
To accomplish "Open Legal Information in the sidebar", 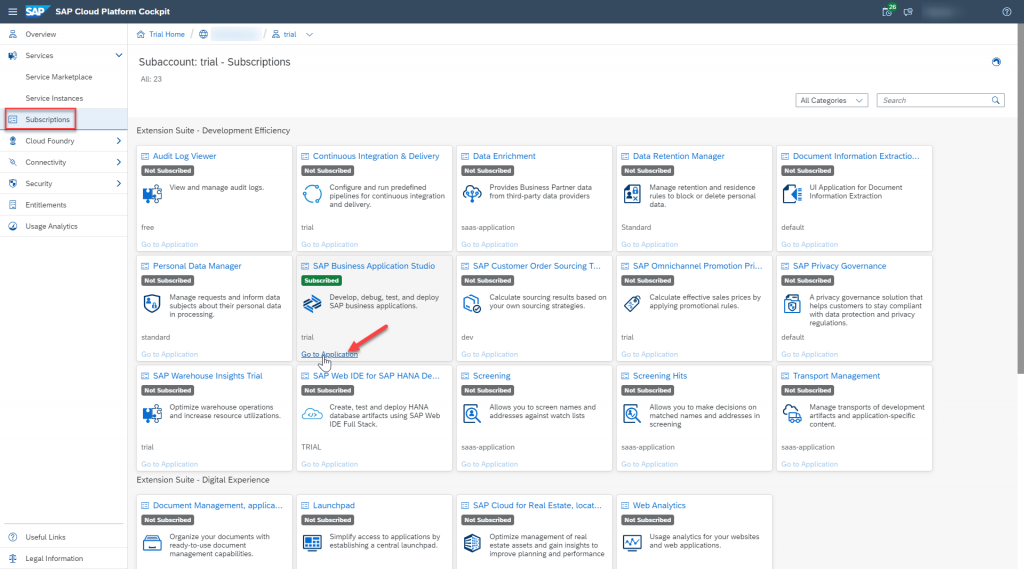I will 63,559.
